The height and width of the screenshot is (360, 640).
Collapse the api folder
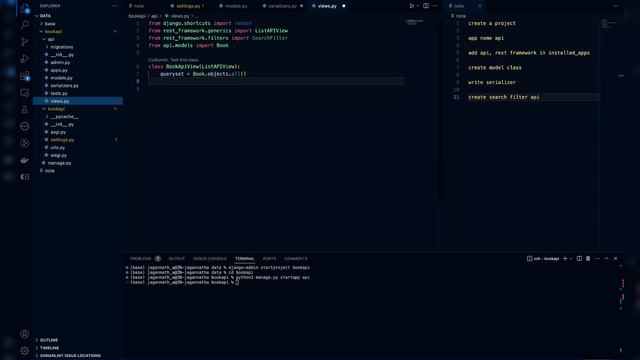click(78, 39)
